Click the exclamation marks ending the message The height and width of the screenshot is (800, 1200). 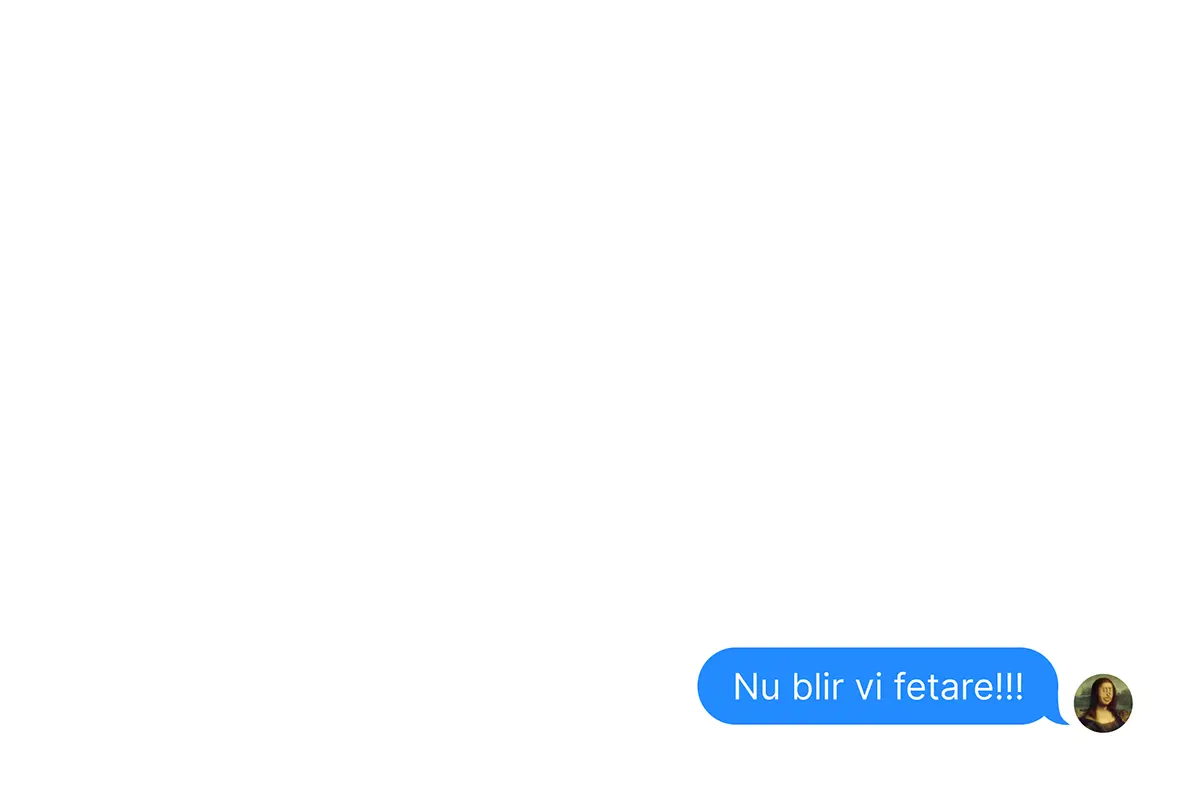point(1010,686)
